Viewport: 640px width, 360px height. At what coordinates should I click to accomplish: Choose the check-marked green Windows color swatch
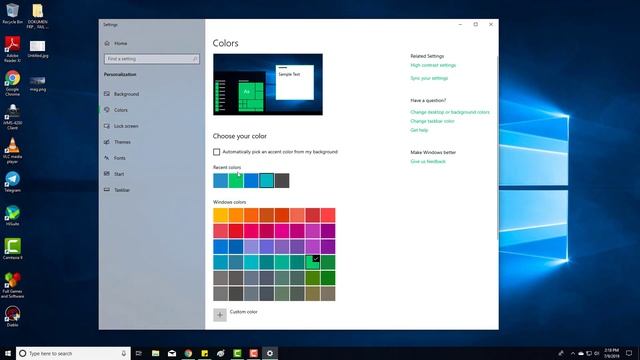tap(313, 262)
